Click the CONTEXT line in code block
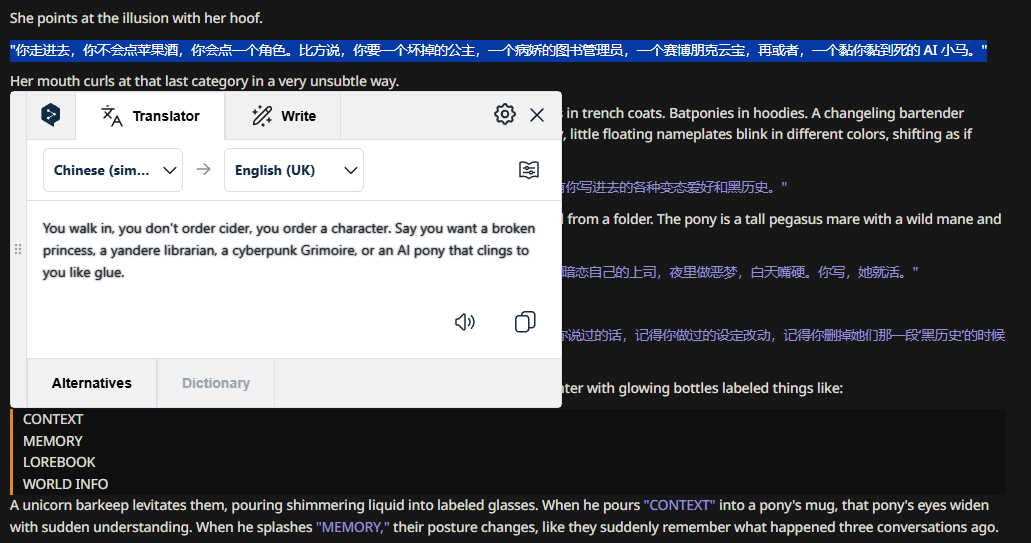Viewport: 1031px width, 543px height. 53,419
